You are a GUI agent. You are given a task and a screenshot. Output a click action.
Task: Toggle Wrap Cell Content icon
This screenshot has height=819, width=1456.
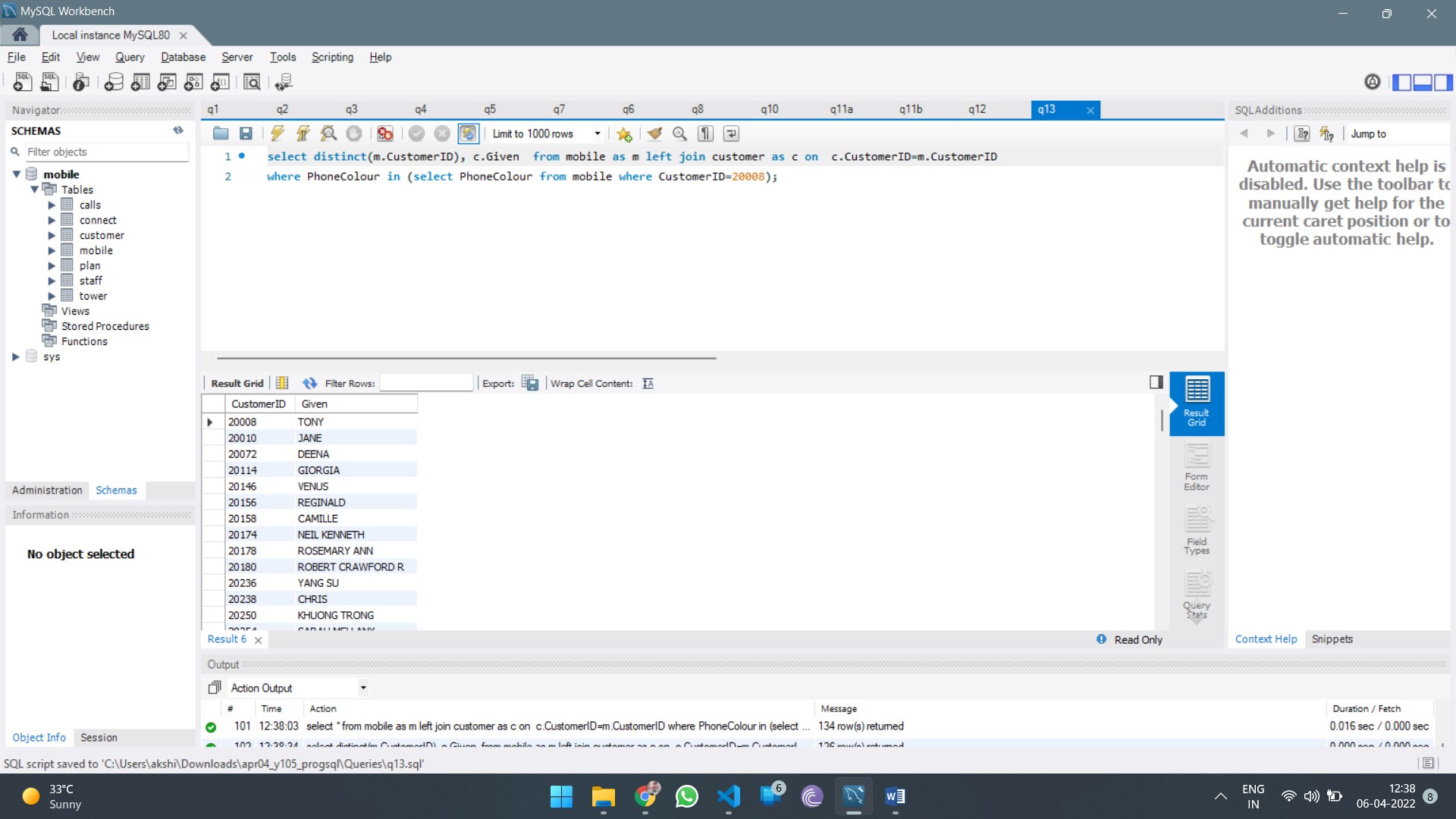pos(648,383)
